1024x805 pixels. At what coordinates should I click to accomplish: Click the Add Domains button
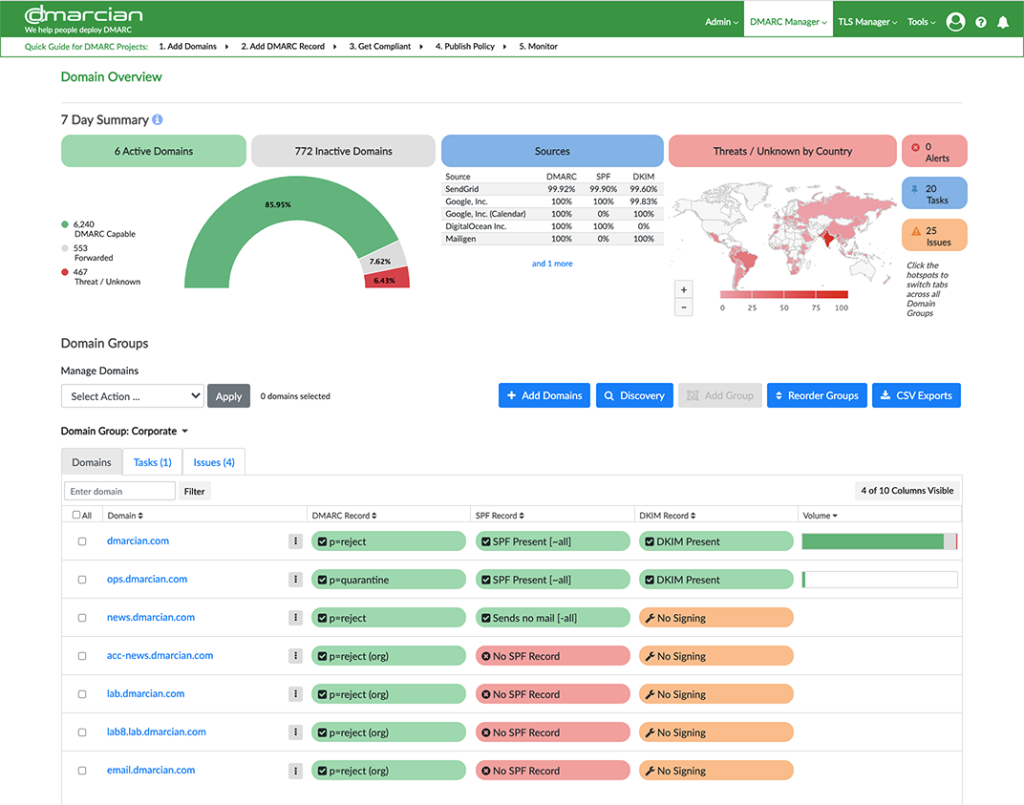[544, 395]
